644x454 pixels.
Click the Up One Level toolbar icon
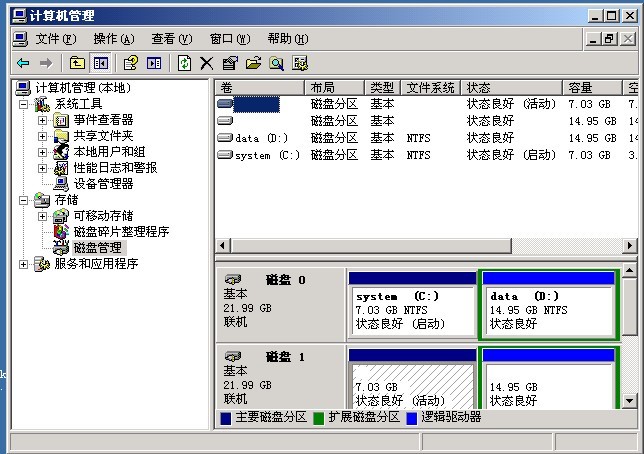pyautogui.click(x=77, y=63)
